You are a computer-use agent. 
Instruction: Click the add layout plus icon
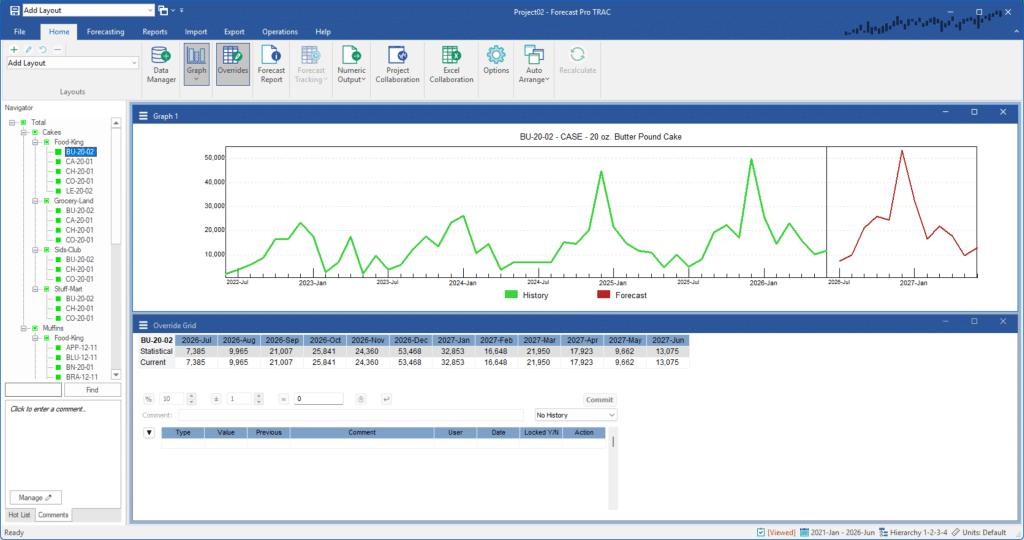[x=13, y=49]
